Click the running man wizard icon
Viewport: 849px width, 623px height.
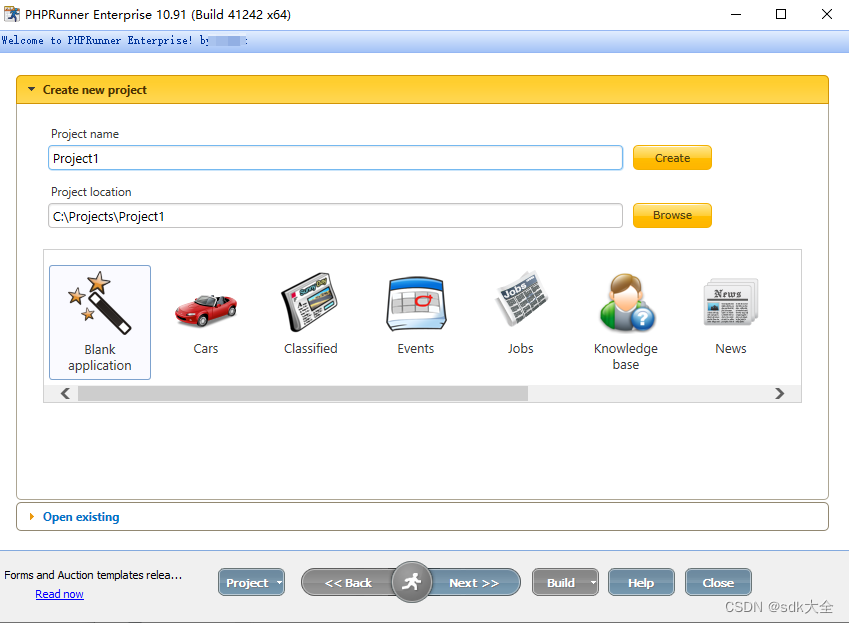pos(412,582)
